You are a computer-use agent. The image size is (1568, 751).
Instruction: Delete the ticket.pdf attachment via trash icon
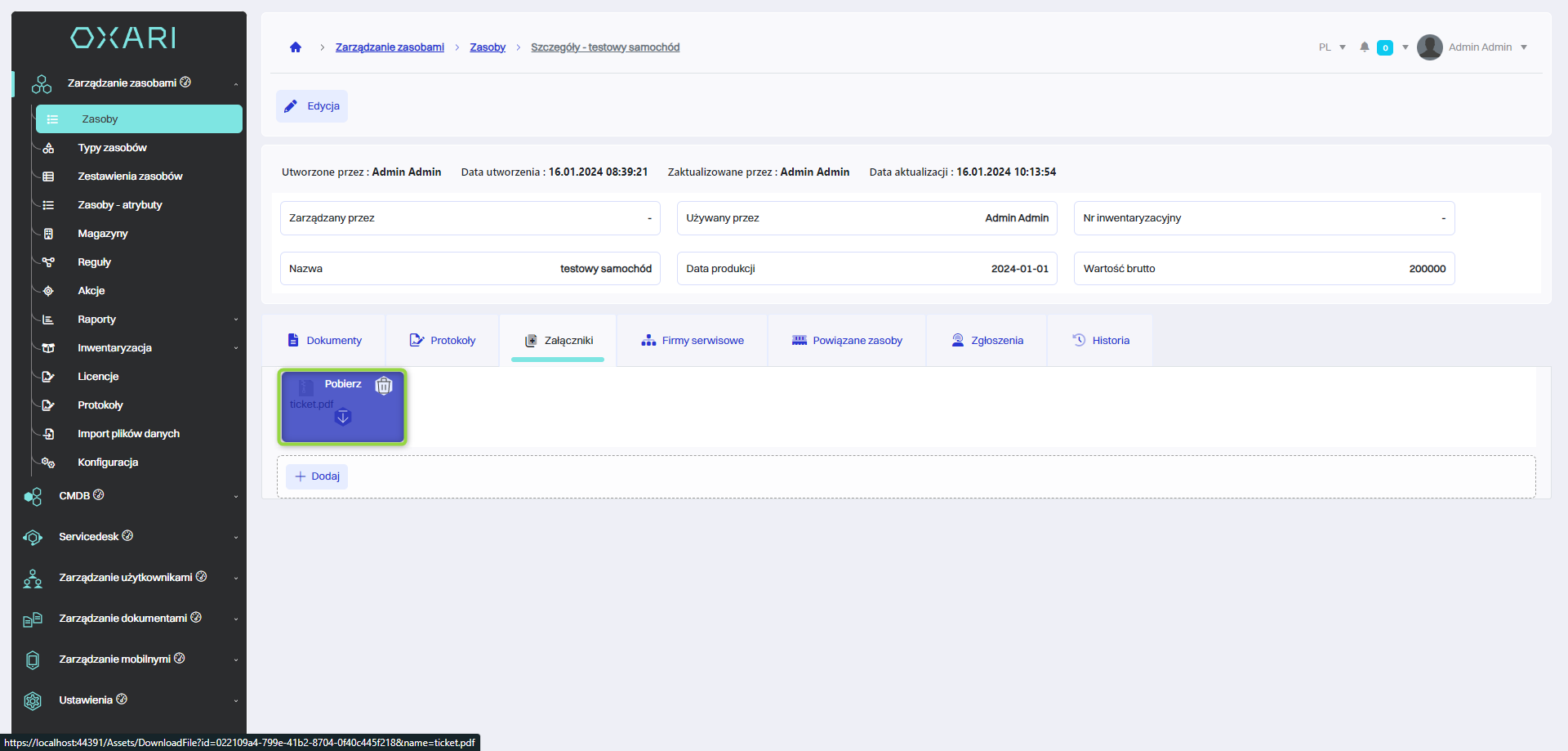point(384,386)
